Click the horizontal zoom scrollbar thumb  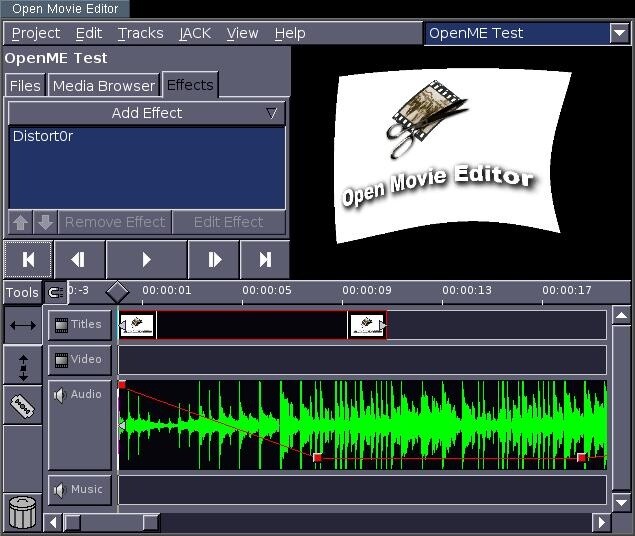click(x=111, y=523)
